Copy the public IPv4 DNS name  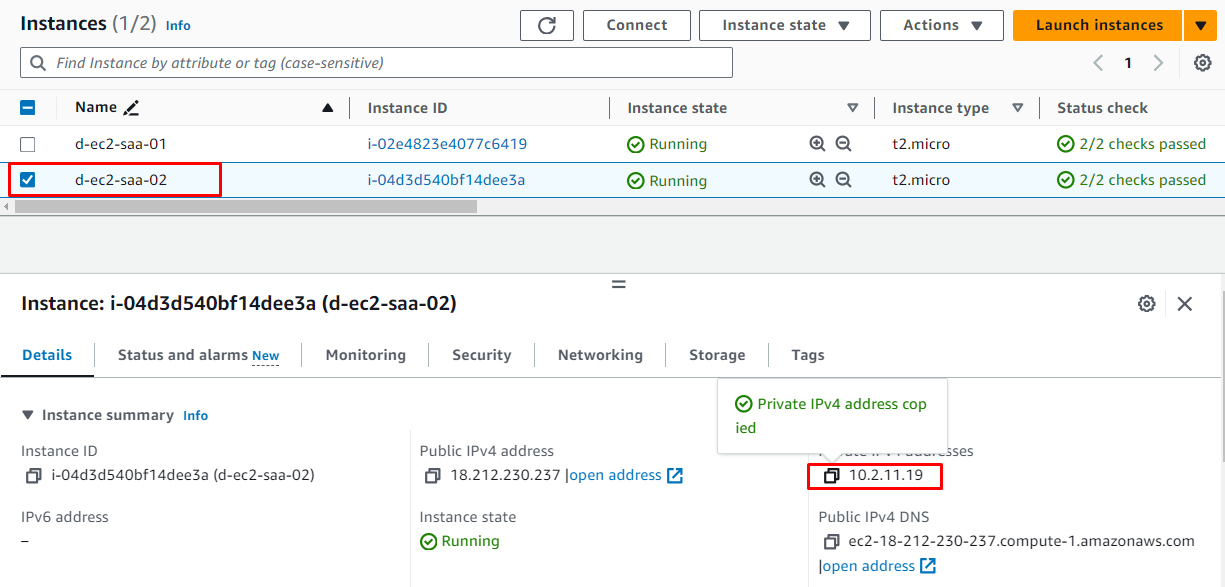click(831, 542)
